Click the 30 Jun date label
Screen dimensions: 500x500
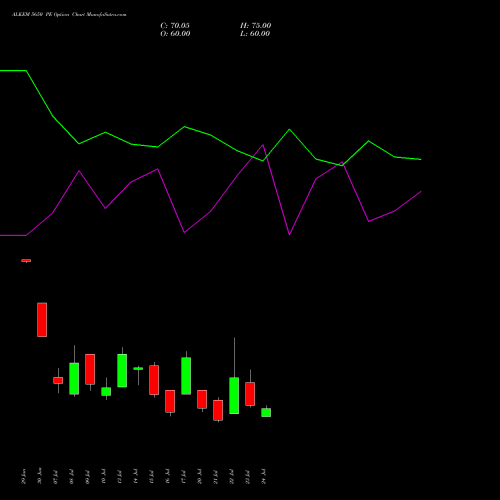pyautogui.click(x=39, y=477)
